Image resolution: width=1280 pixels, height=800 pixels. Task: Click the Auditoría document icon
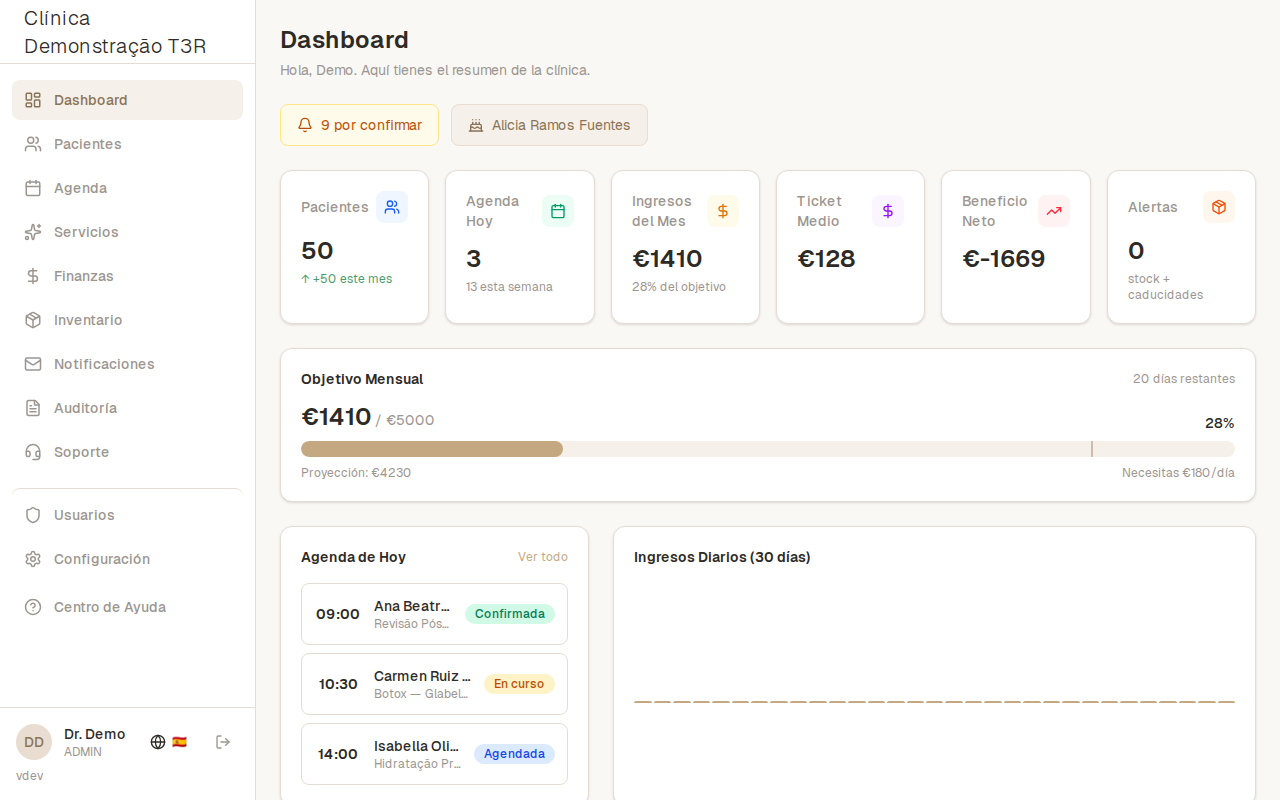[32, 407]
